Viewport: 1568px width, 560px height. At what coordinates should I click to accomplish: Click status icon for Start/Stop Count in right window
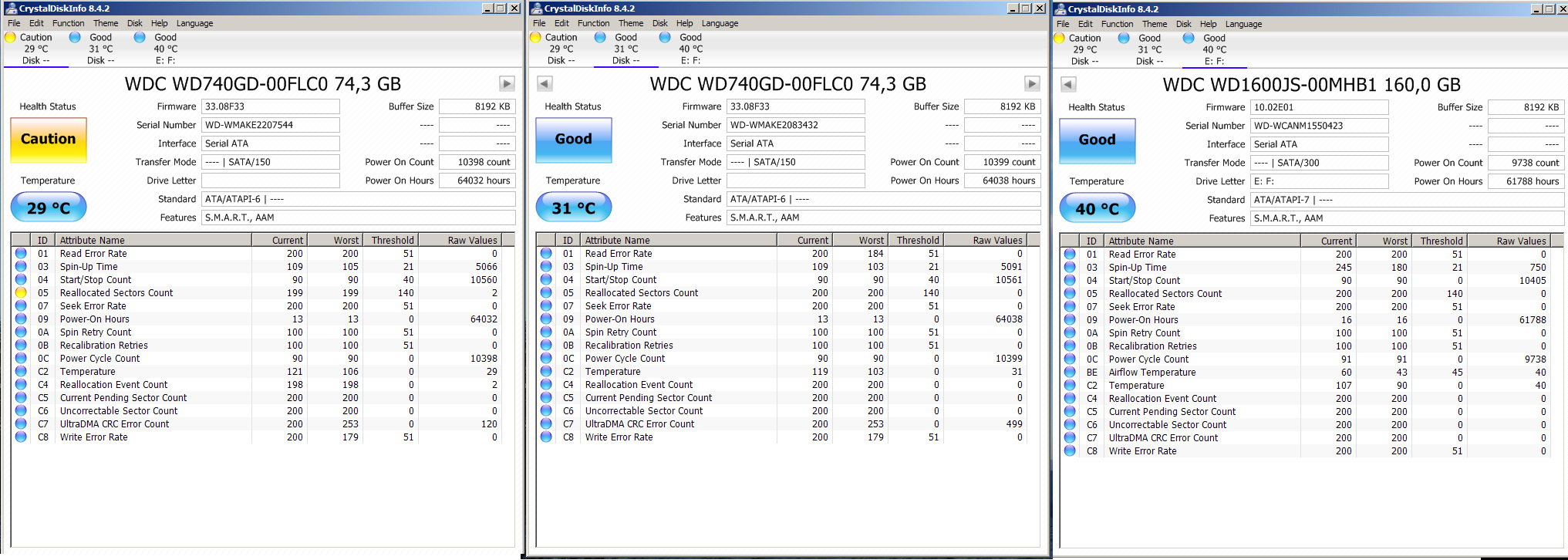point(1070,280)
